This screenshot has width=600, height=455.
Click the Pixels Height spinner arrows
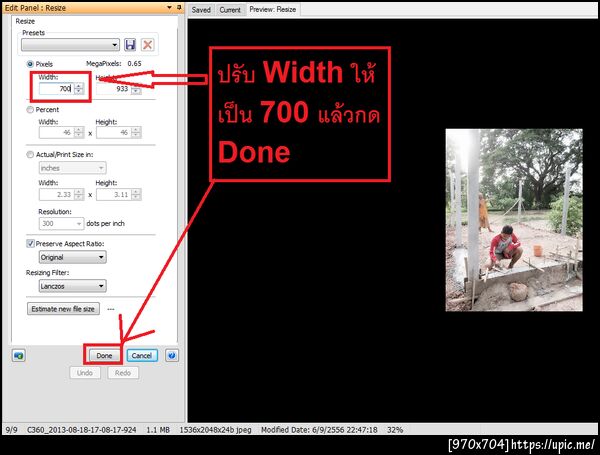click(x=136, y=89)
